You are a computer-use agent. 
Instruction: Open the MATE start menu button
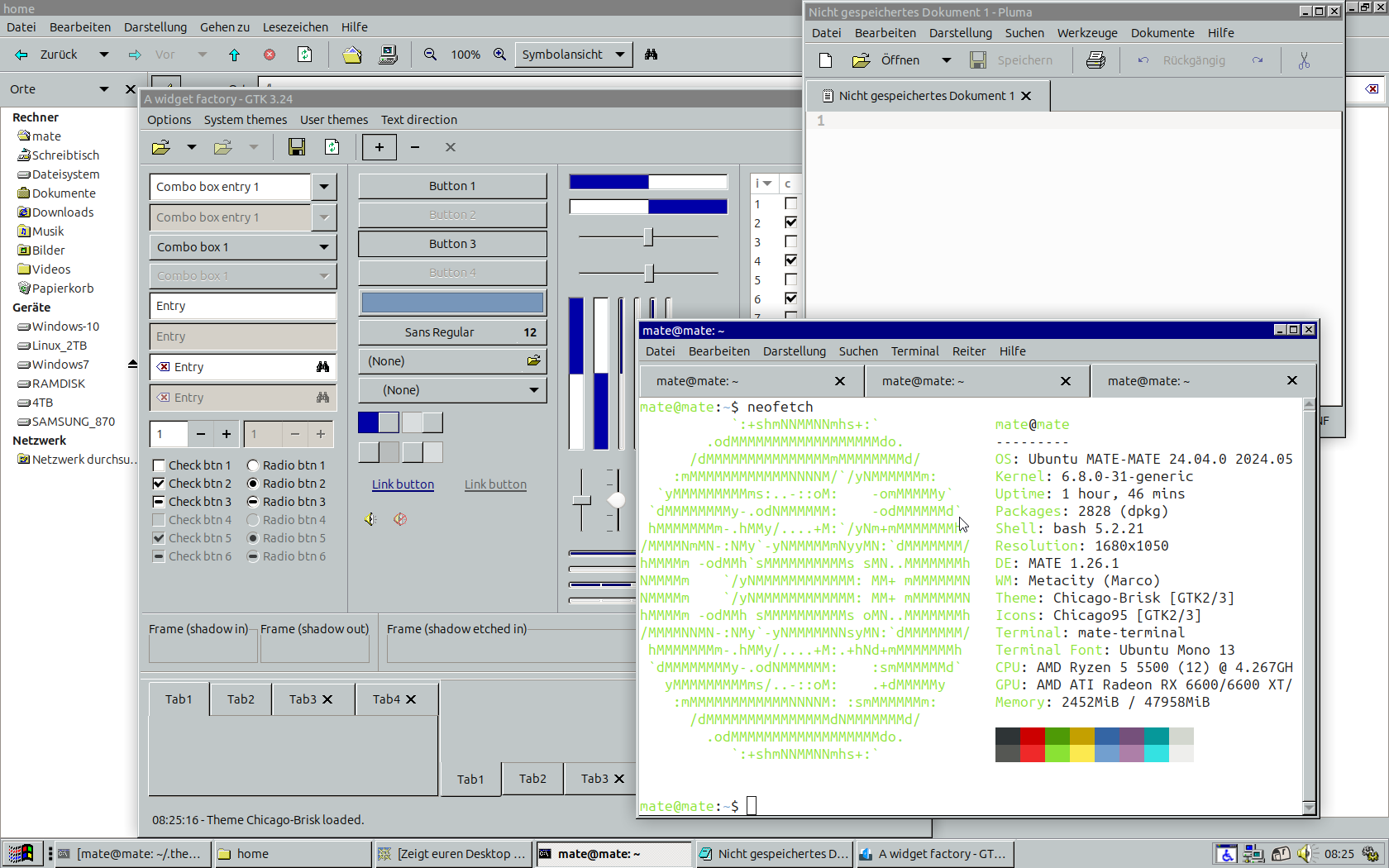click(21, 854)
